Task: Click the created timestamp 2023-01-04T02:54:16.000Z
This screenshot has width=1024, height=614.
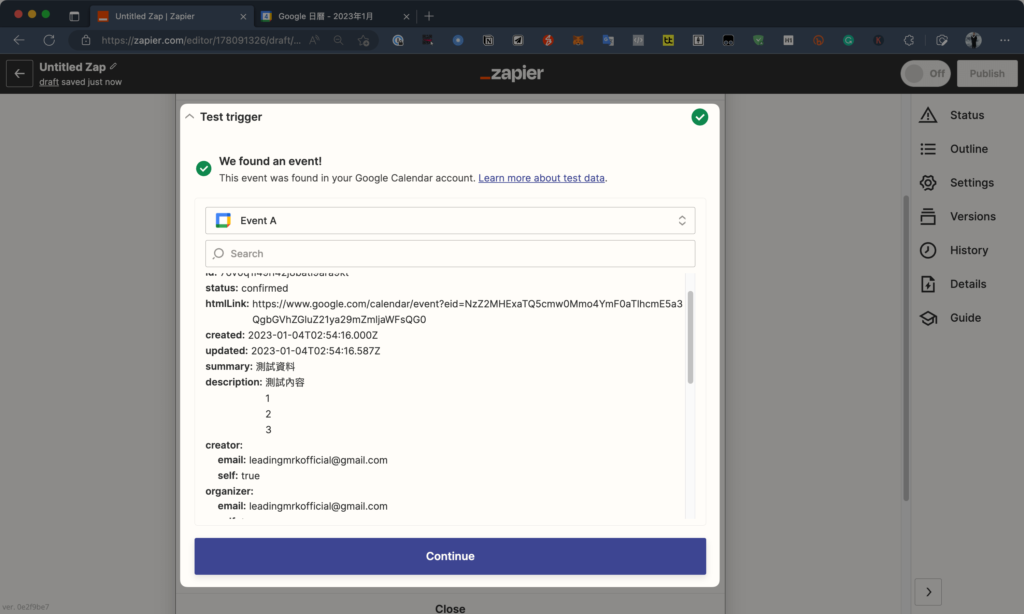Action: tap(313, 335)
